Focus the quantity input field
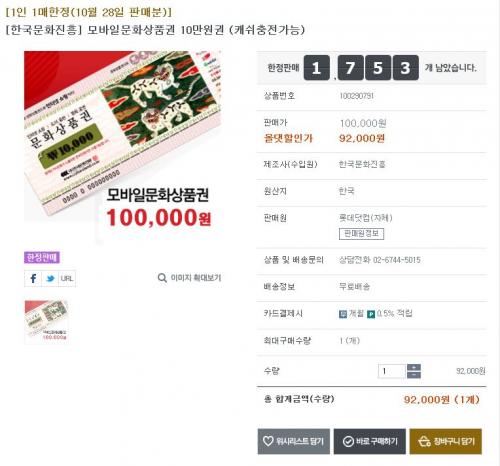Screen dimensions: 500x466 [x=392, y=371]
